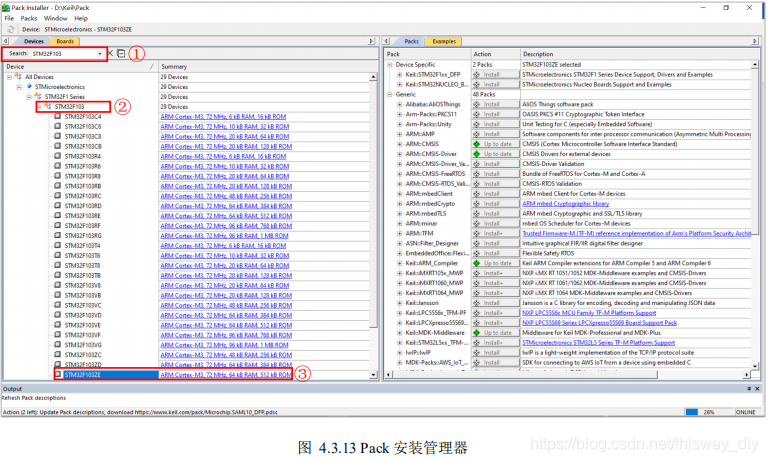Click the Description column header
This screenshot has height=462, width=768.
coord(636,54)
